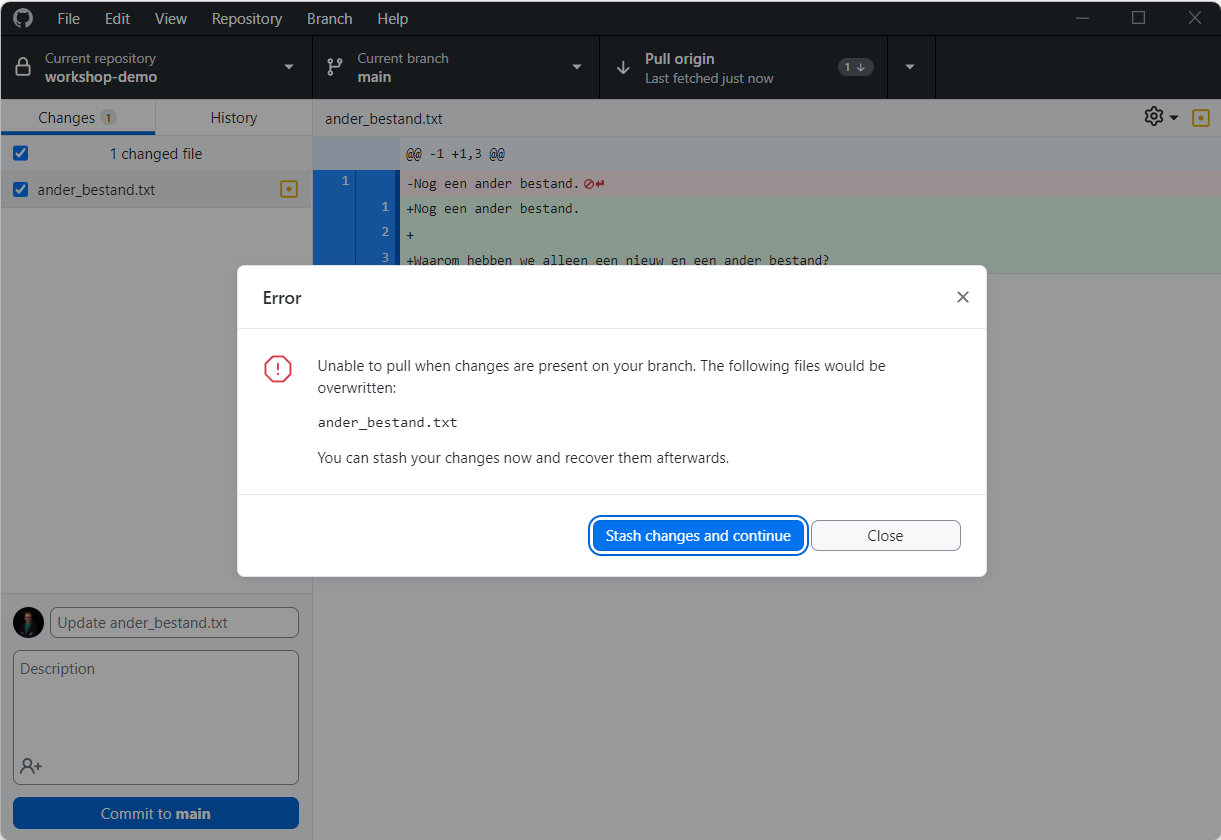Image resolution: width=1221 pixels, height=840 pixels.
Task: Switch to the History tab
Action: [x=232, y=117]
